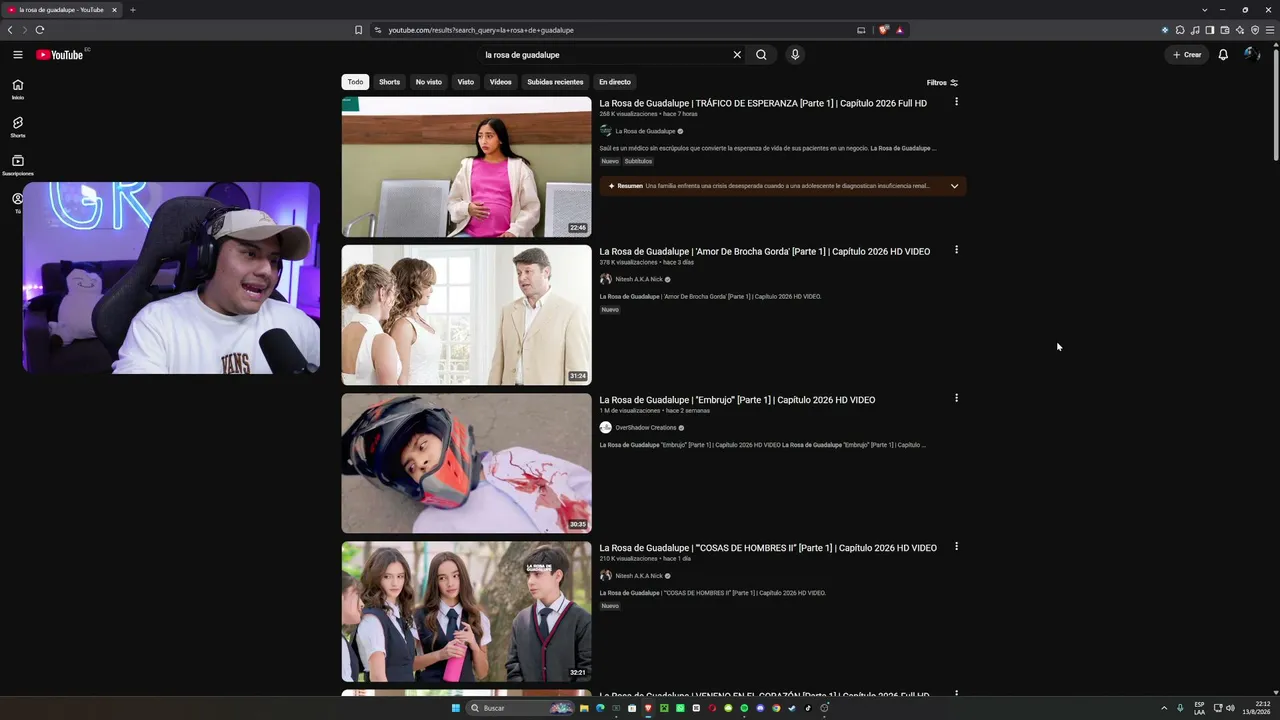Select the Shorts filter chip
The height and width of the screenshot is (720, 1280).
[389, 82]
